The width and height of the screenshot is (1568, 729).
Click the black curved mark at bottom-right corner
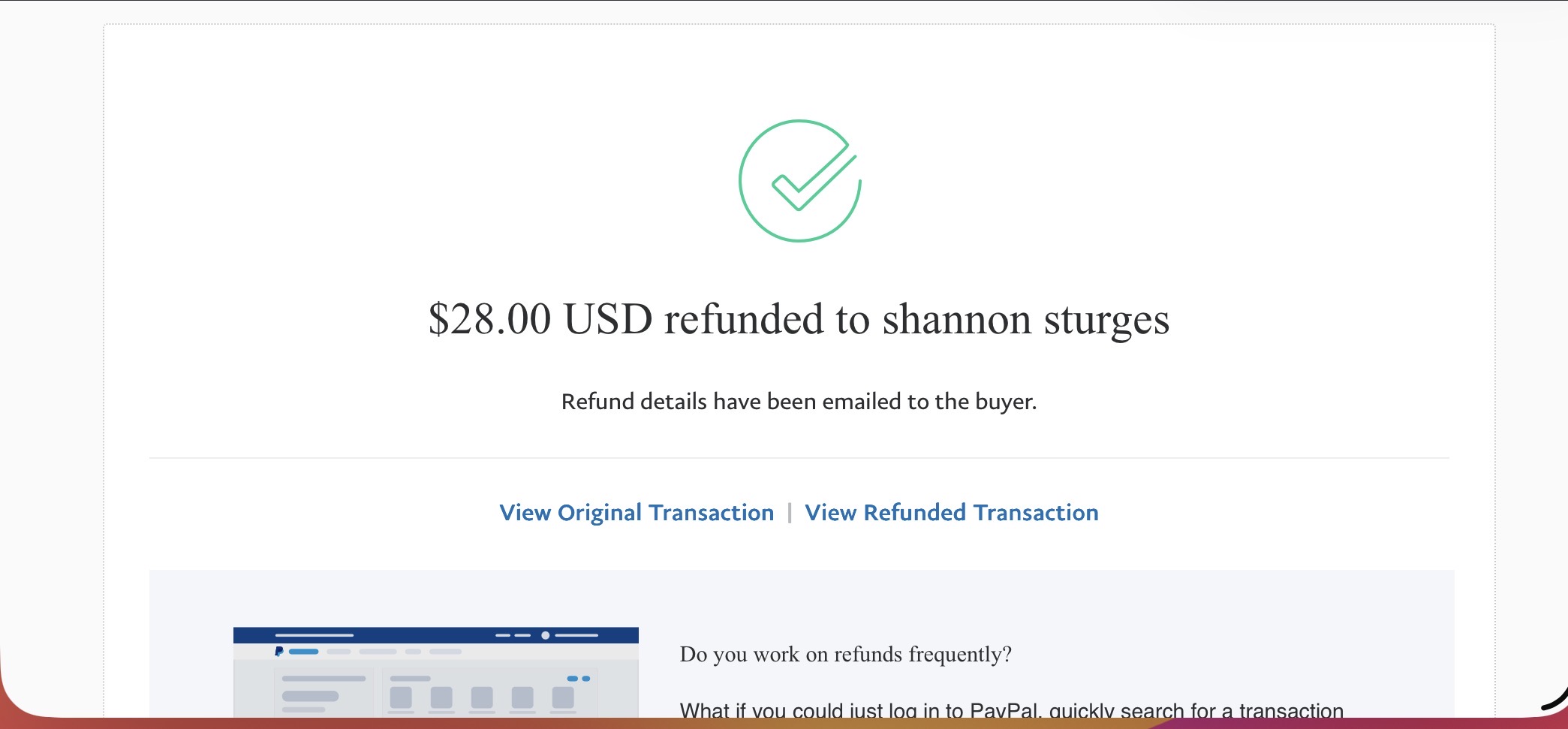click(1555, 700)
